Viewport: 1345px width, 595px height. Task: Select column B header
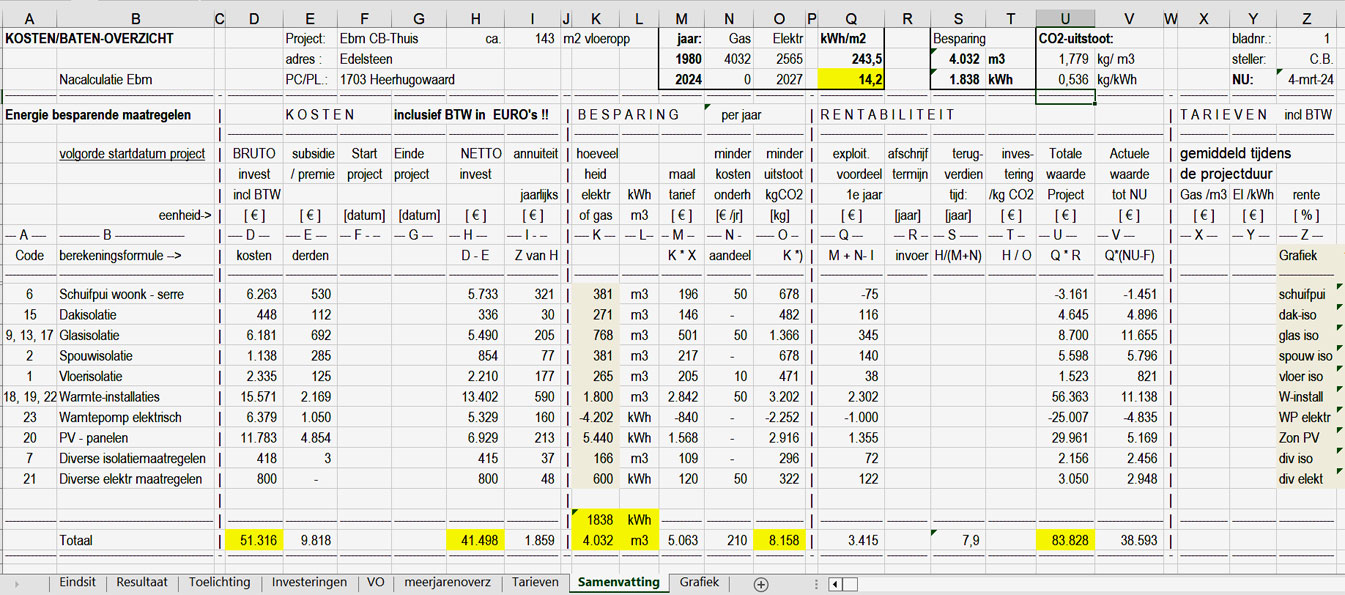(136, 18)
